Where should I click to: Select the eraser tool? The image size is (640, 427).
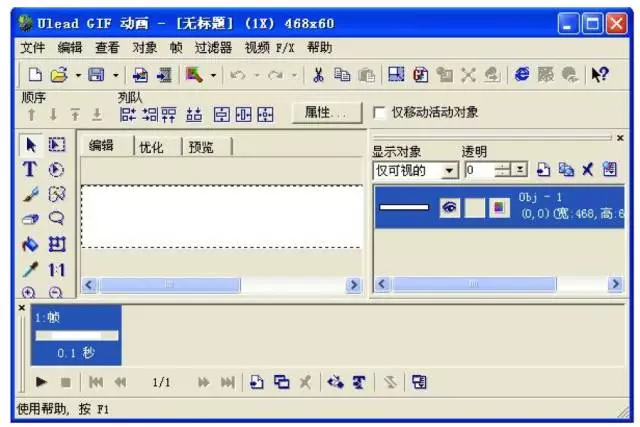(31, 219)
